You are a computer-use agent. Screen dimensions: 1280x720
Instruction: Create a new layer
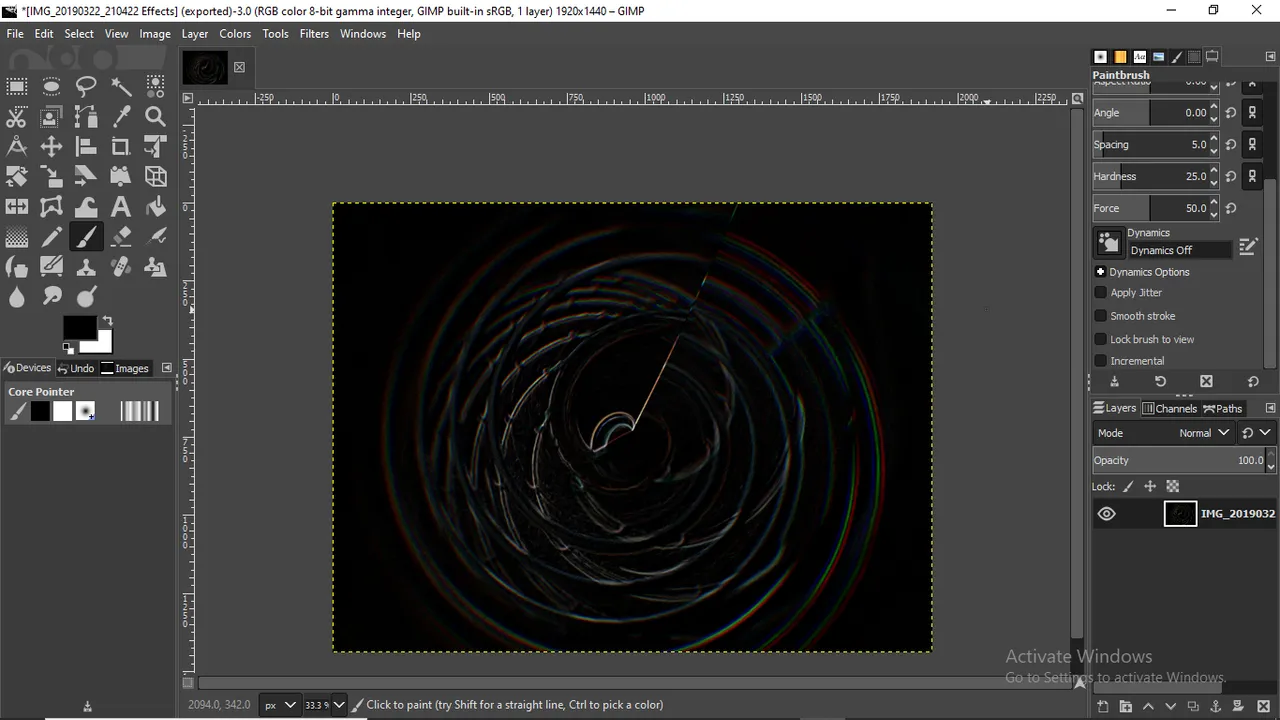coord(1102,706)
